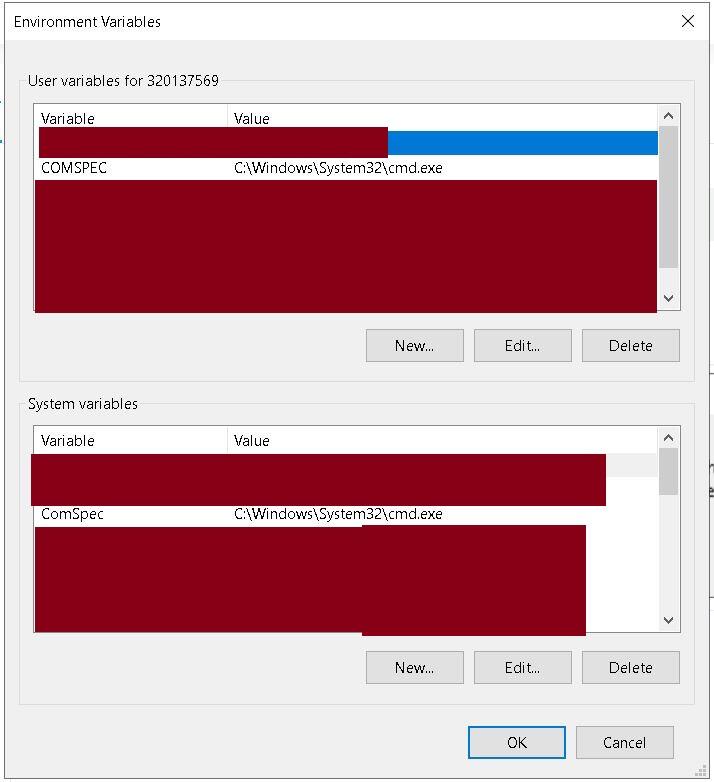Click the down arrow of system variables scrollbar

tap(669, 620)
